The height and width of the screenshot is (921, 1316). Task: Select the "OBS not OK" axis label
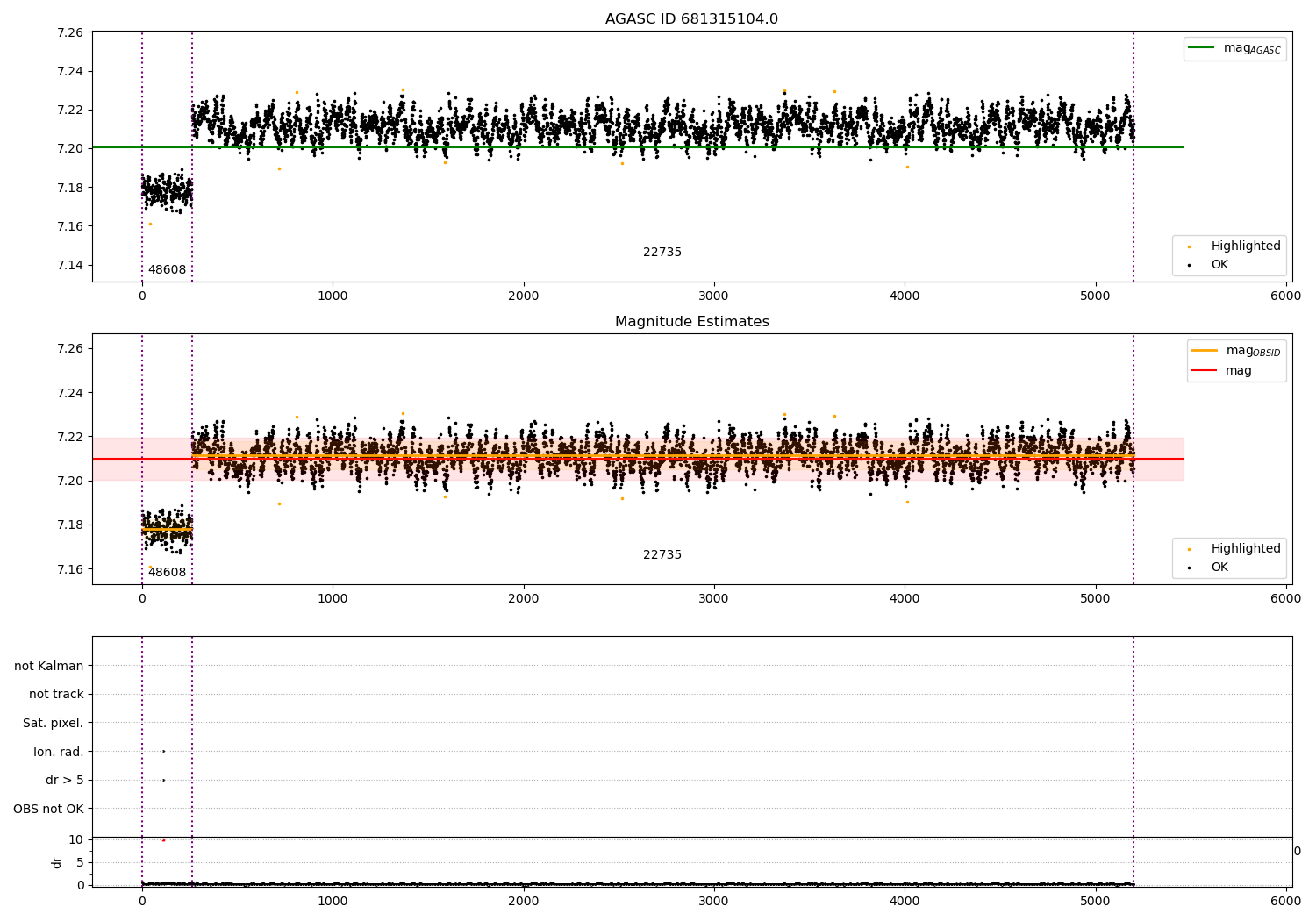pos(49,810)
